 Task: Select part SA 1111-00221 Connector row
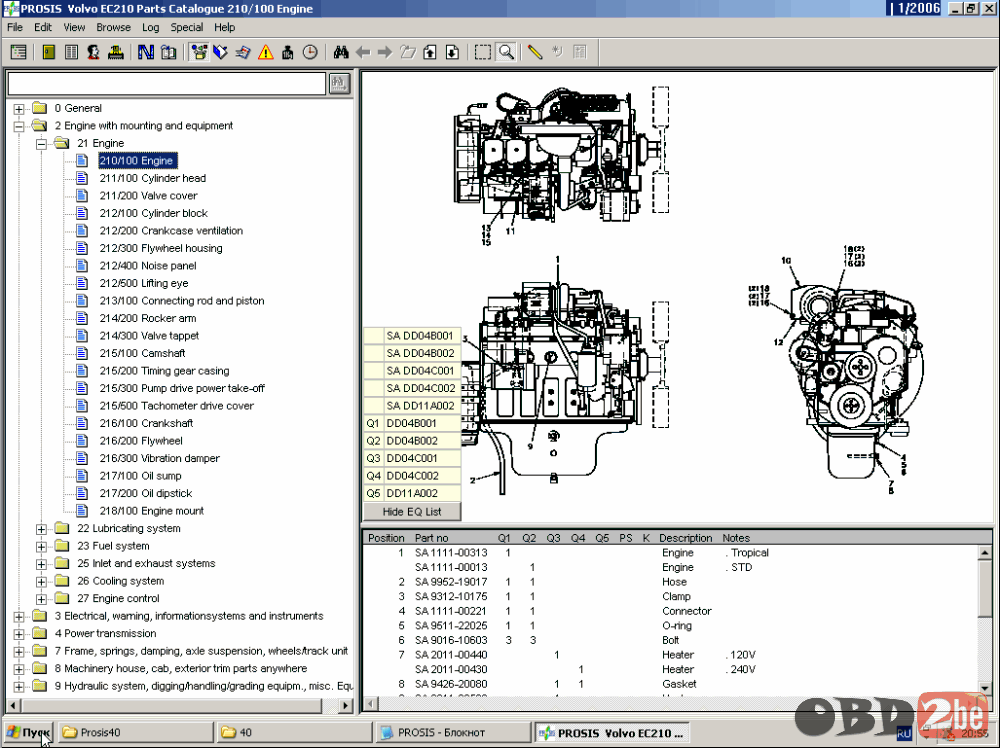(670, 612)
